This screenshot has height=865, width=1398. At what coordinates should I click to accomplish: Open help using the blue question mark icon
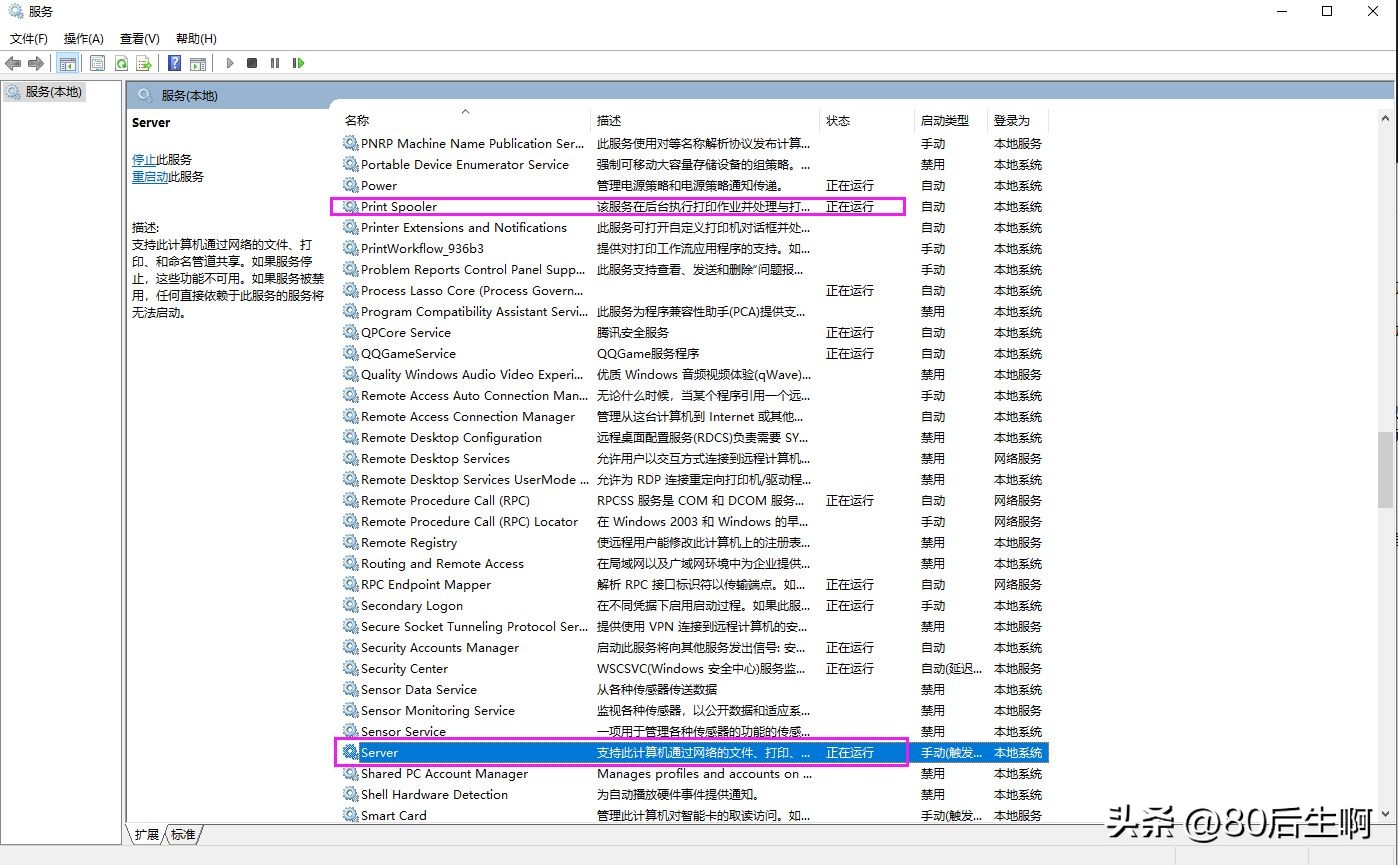click(x=175, y=62)
